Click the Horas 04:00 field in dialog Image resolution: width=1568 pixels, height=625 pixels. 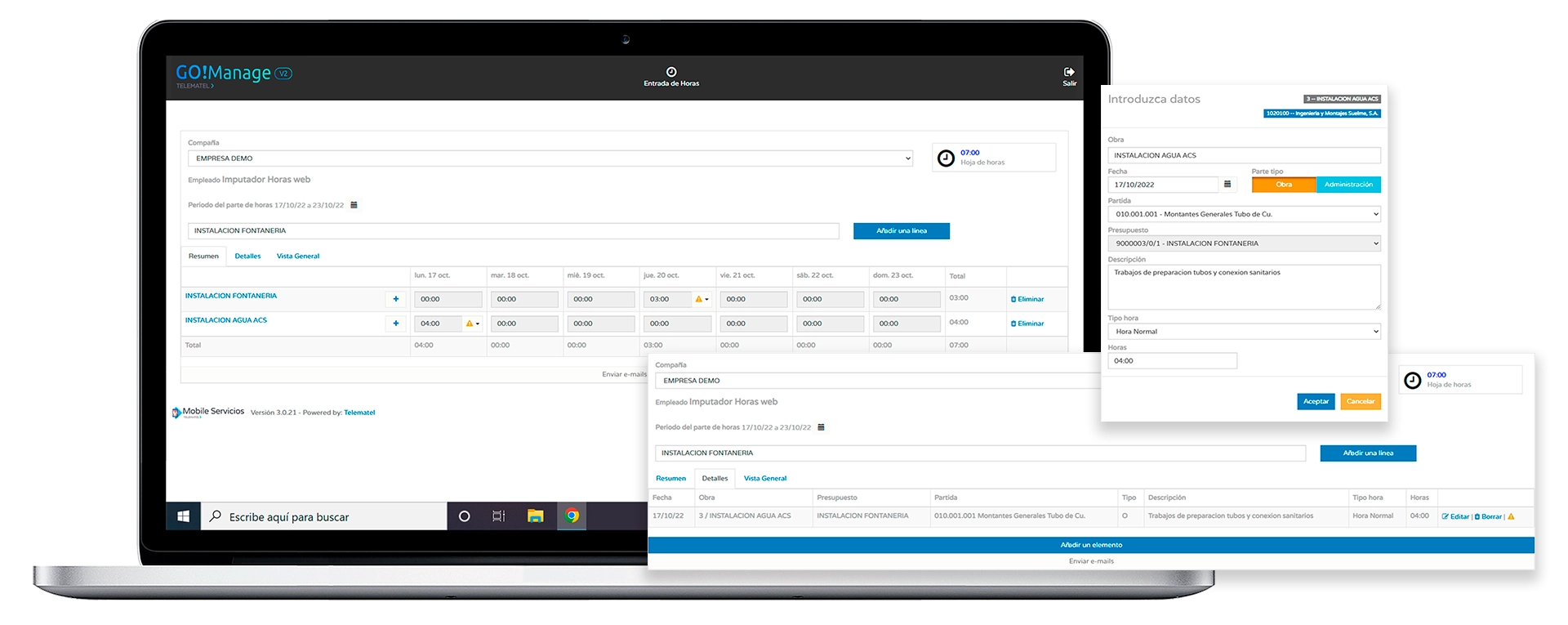1172,361
